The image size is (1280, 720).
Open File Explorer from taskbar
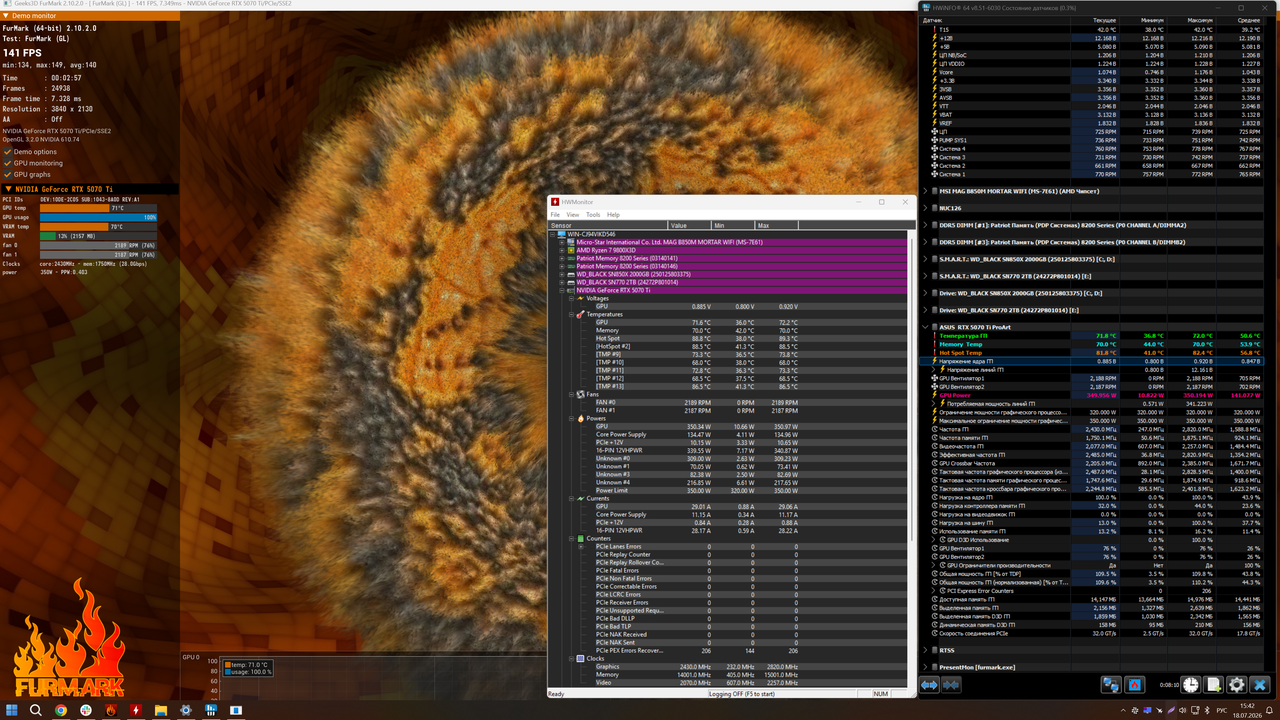pos(161,710)
